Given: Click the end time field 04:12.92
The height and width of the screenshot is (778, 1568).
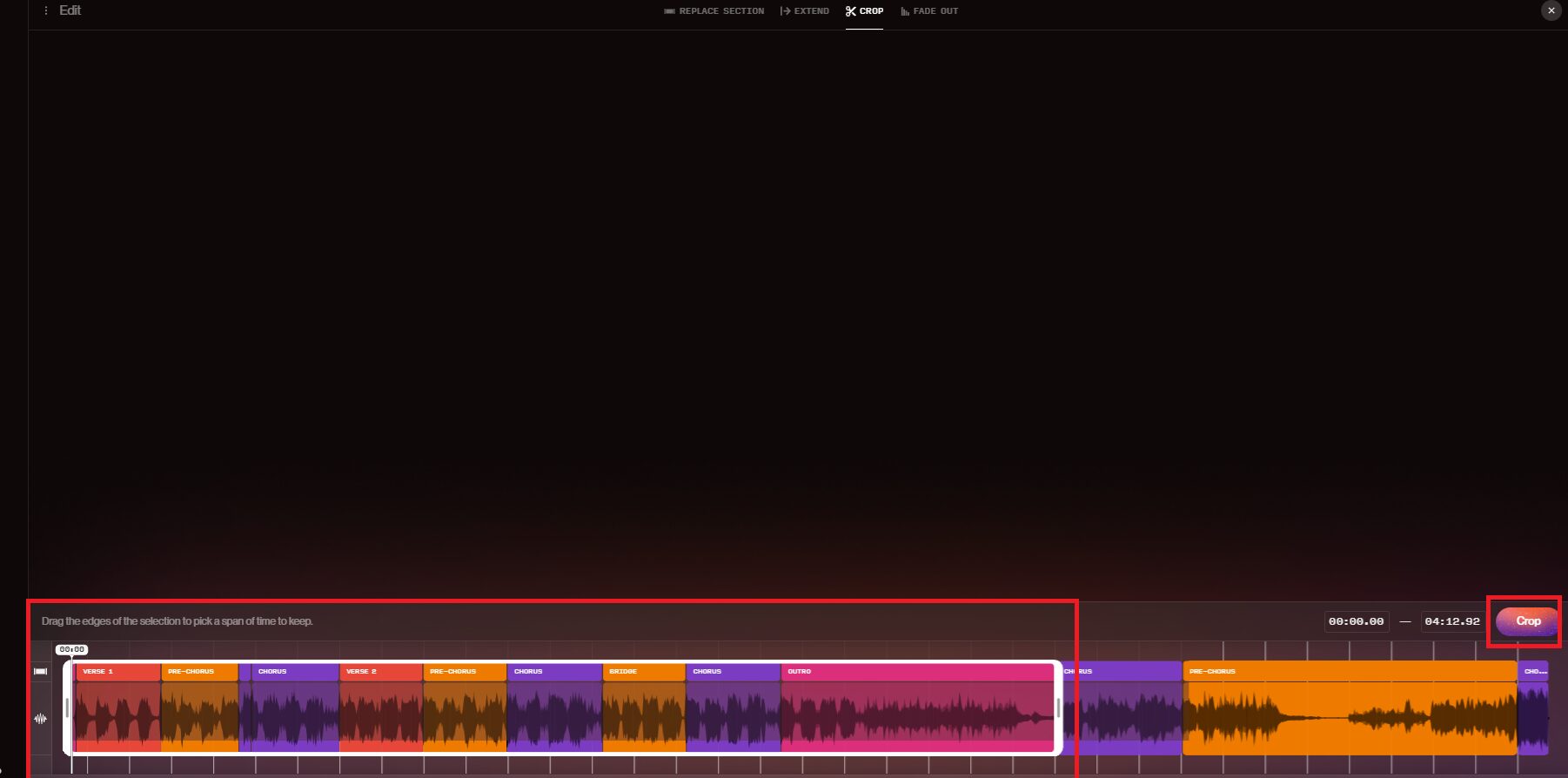Looking at the screenshot, I should point(1451,621).
